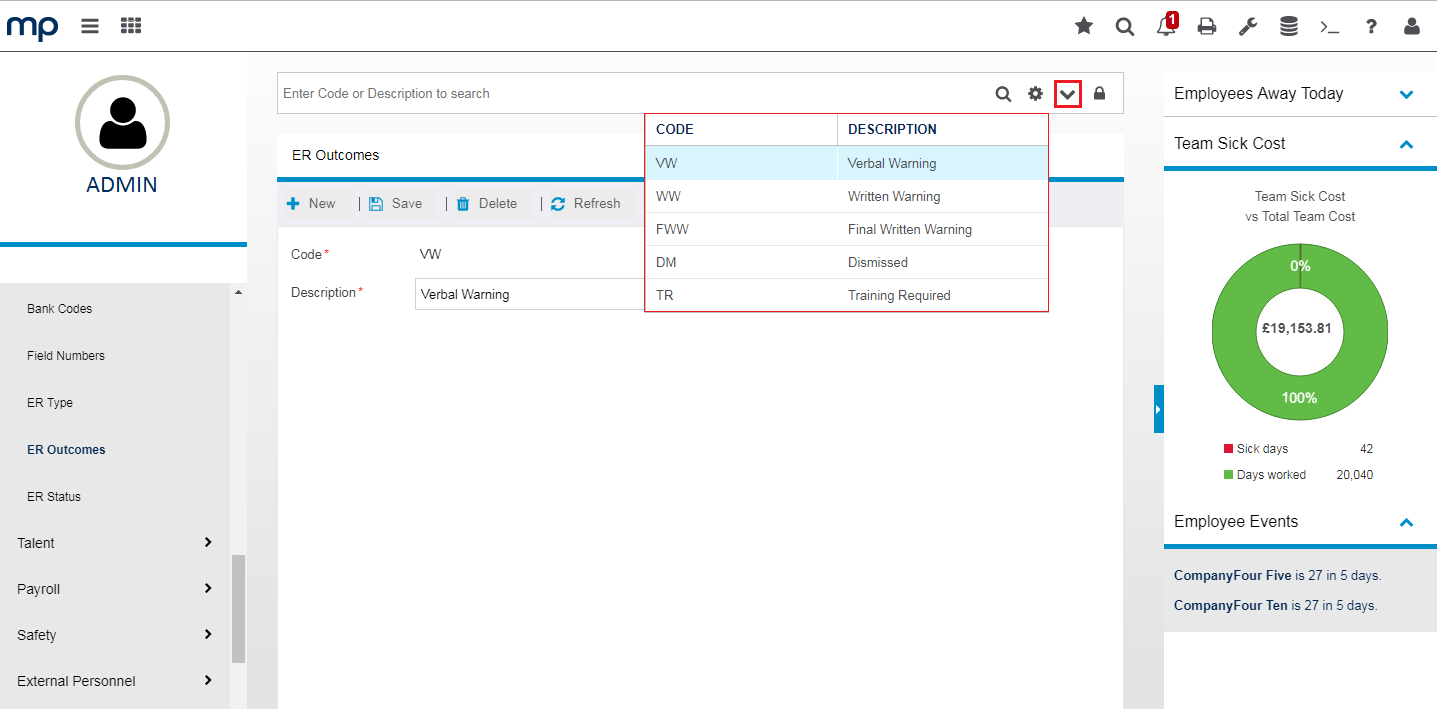The width and height of the screenshot is (1437, 709).
Task: Click the £19,153.81 chart total
Action: [1297, 328]
